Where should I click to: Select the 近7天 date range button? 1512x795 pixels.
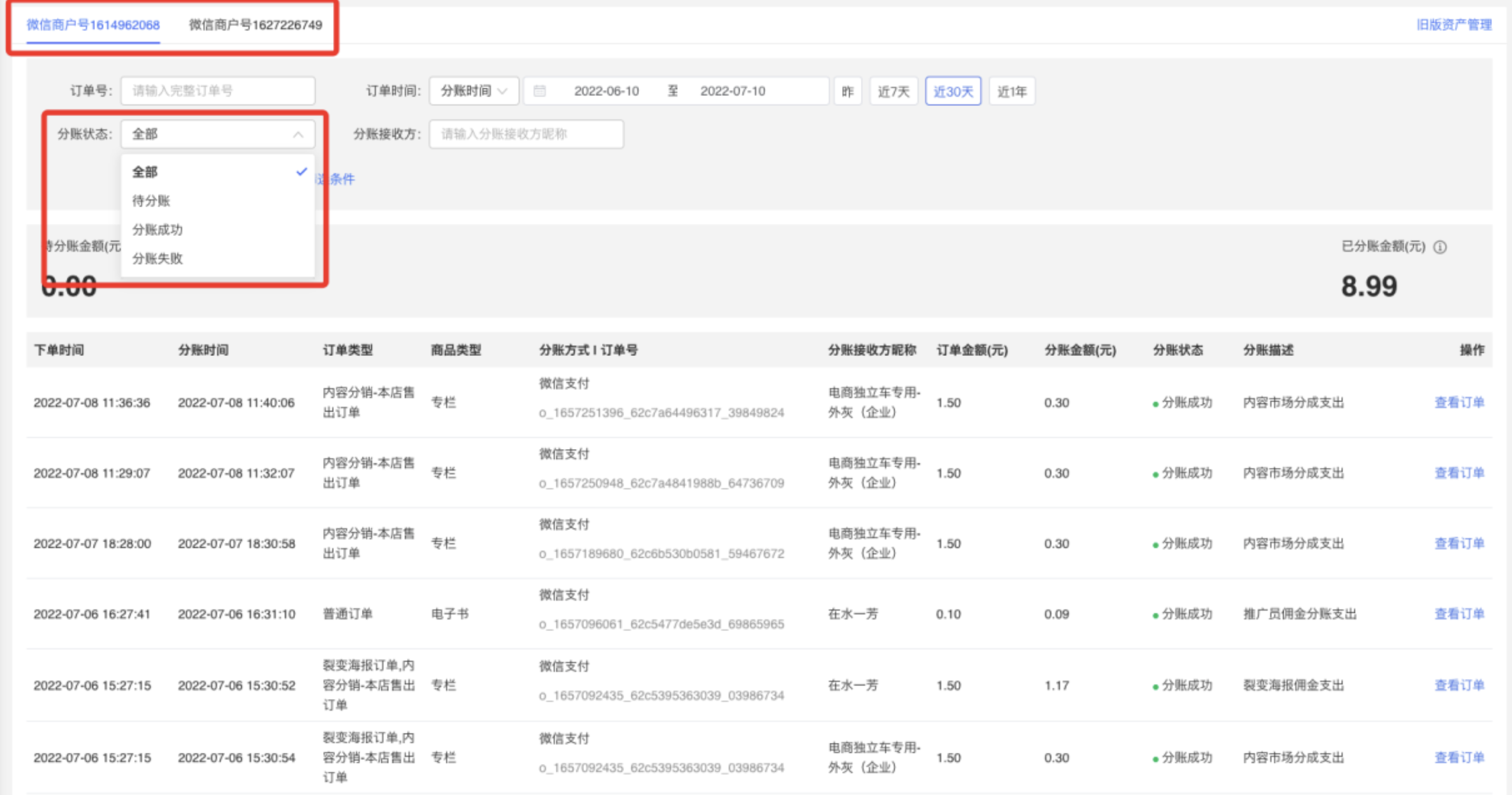[894, 91]
